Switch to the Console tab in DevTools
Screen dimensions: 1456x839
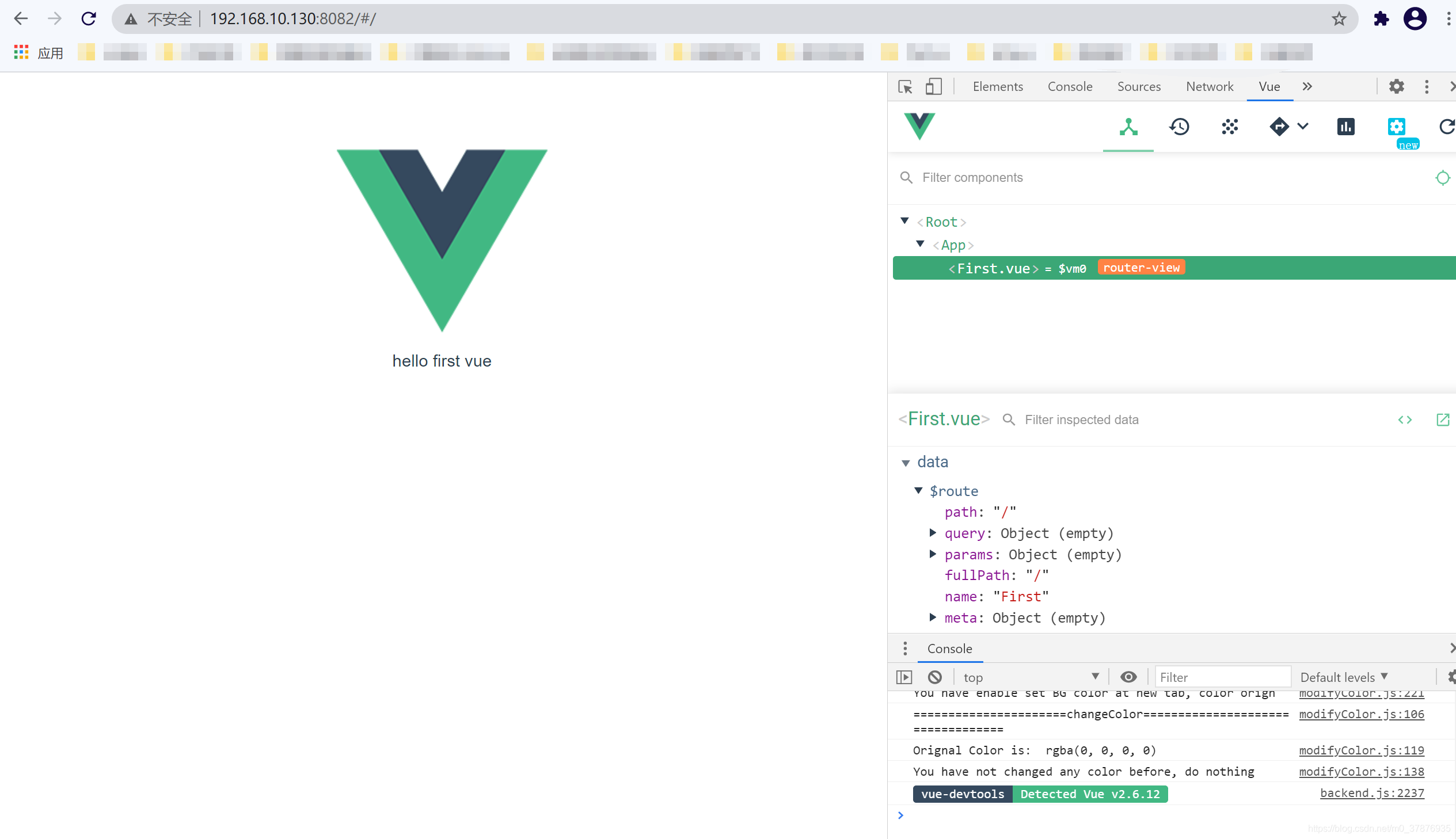tap(1070, 86)
